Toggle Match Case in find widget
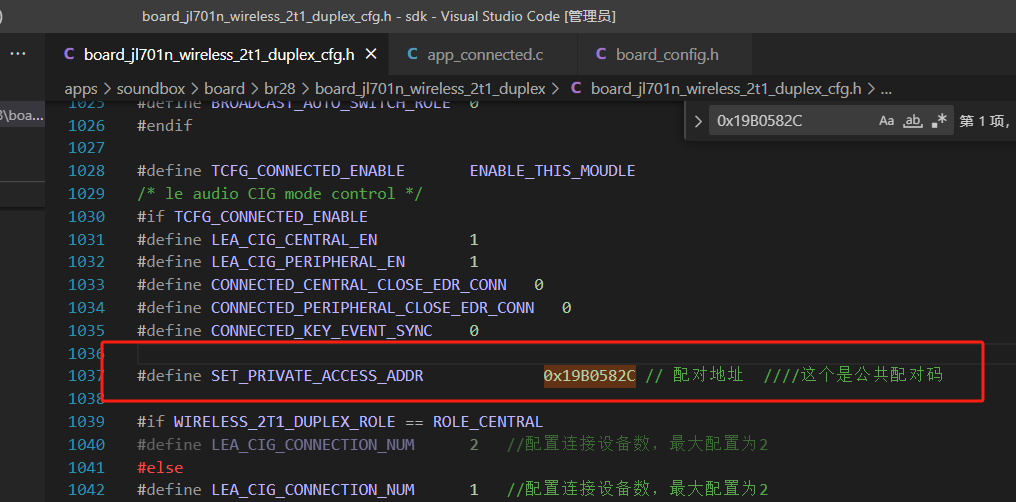The image size is (1016, 502). point(886,120)
